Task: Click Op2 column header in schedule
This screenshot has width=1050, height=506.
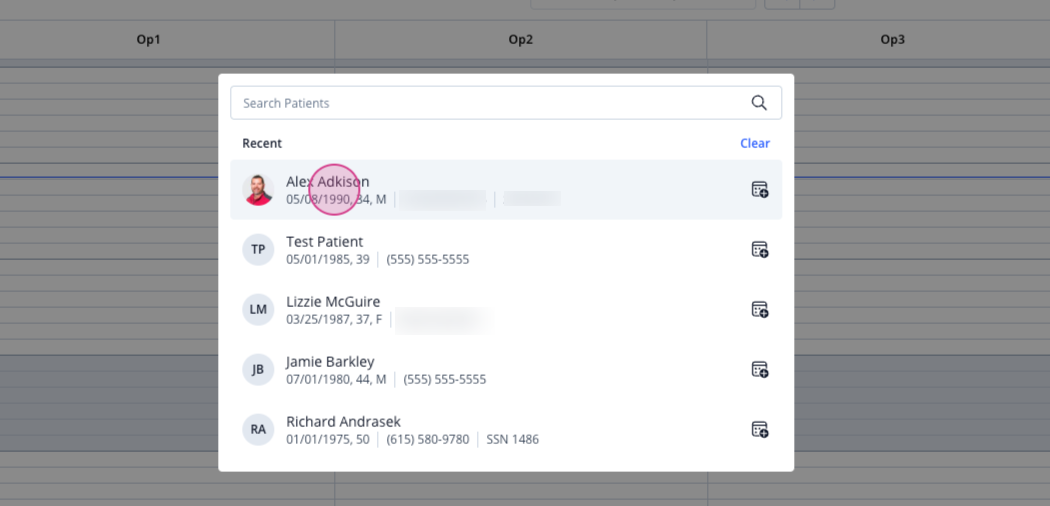Action: pyautogui.click(x=520, y=39)
